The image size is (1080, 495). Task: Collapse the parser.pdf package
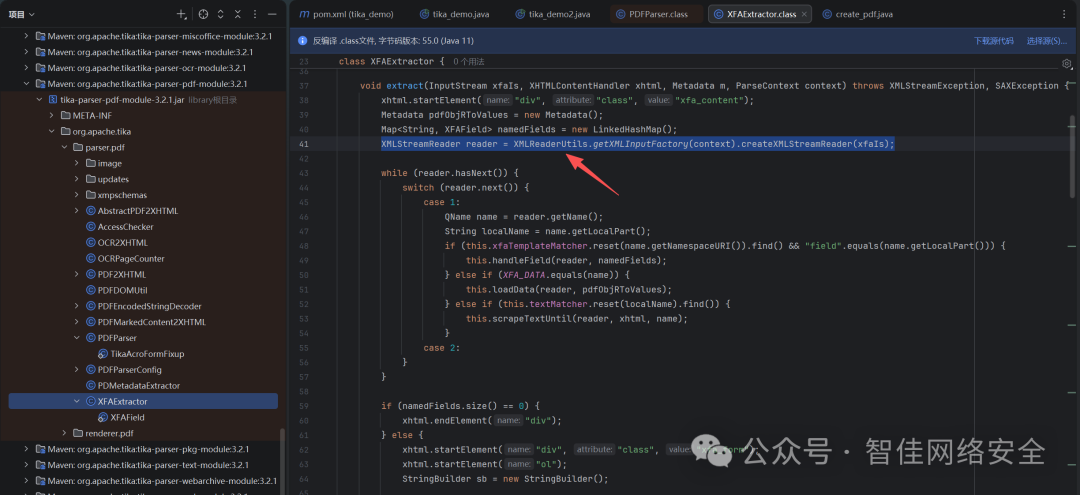(x=64, y=147)
